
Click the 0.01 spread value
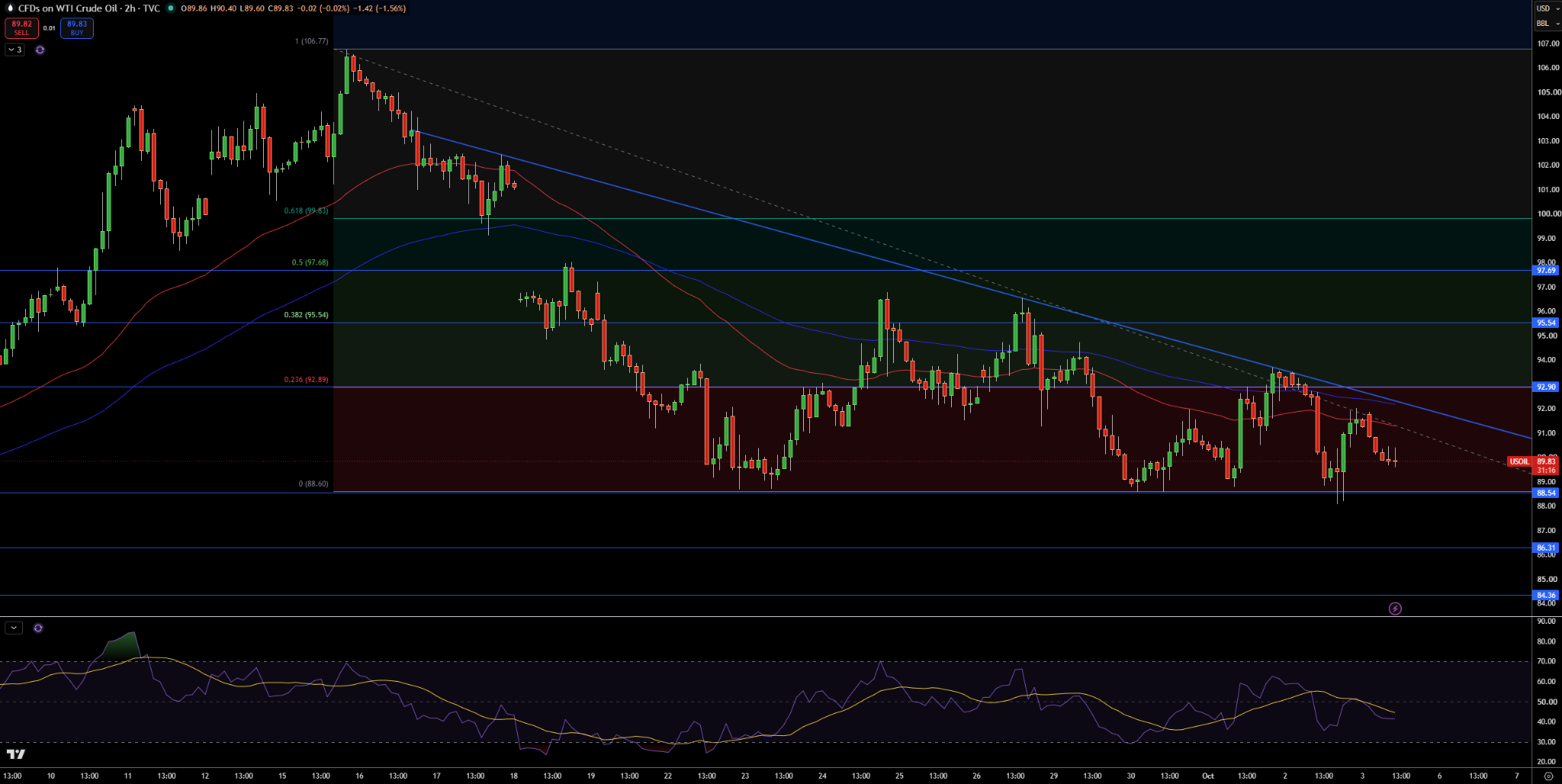(49, 28)
